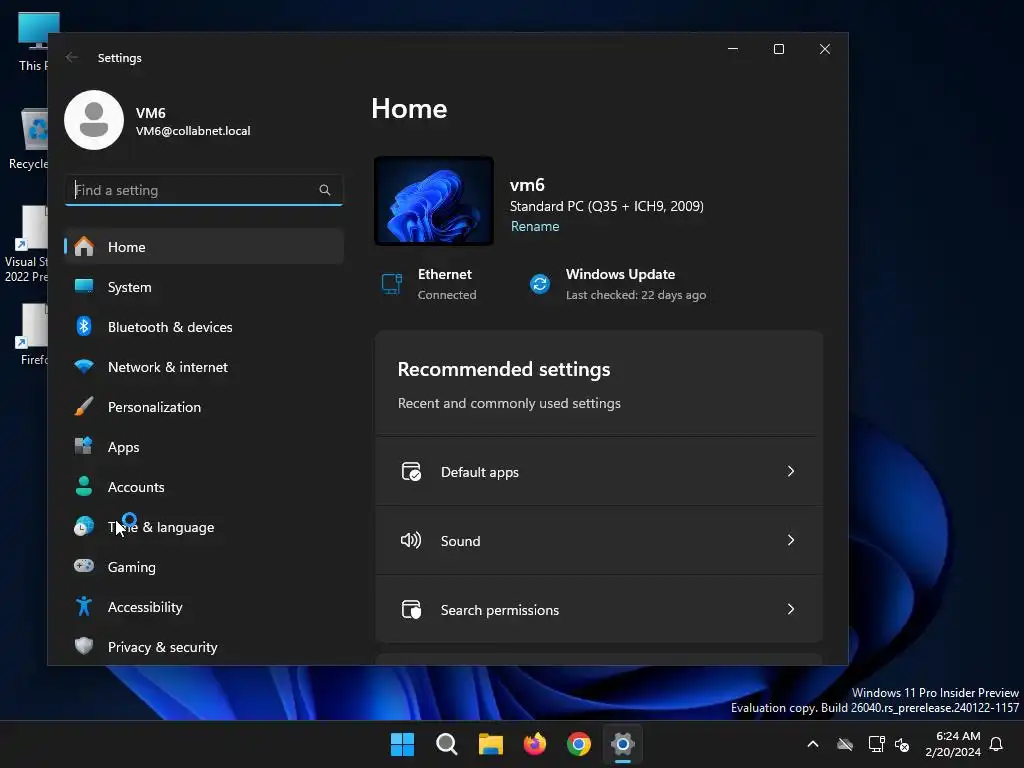Click the Personalization paintbrush icon

[84, 406]
